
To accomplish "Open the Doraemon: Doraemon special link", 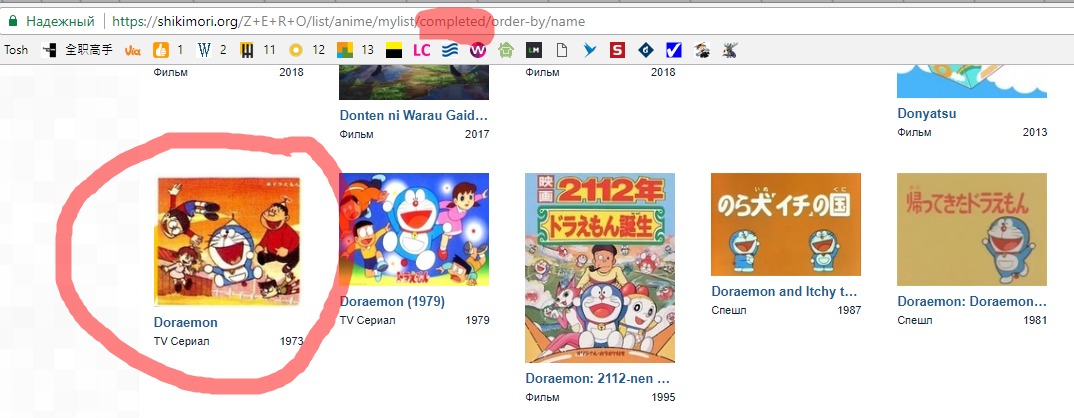I will 971,301.
